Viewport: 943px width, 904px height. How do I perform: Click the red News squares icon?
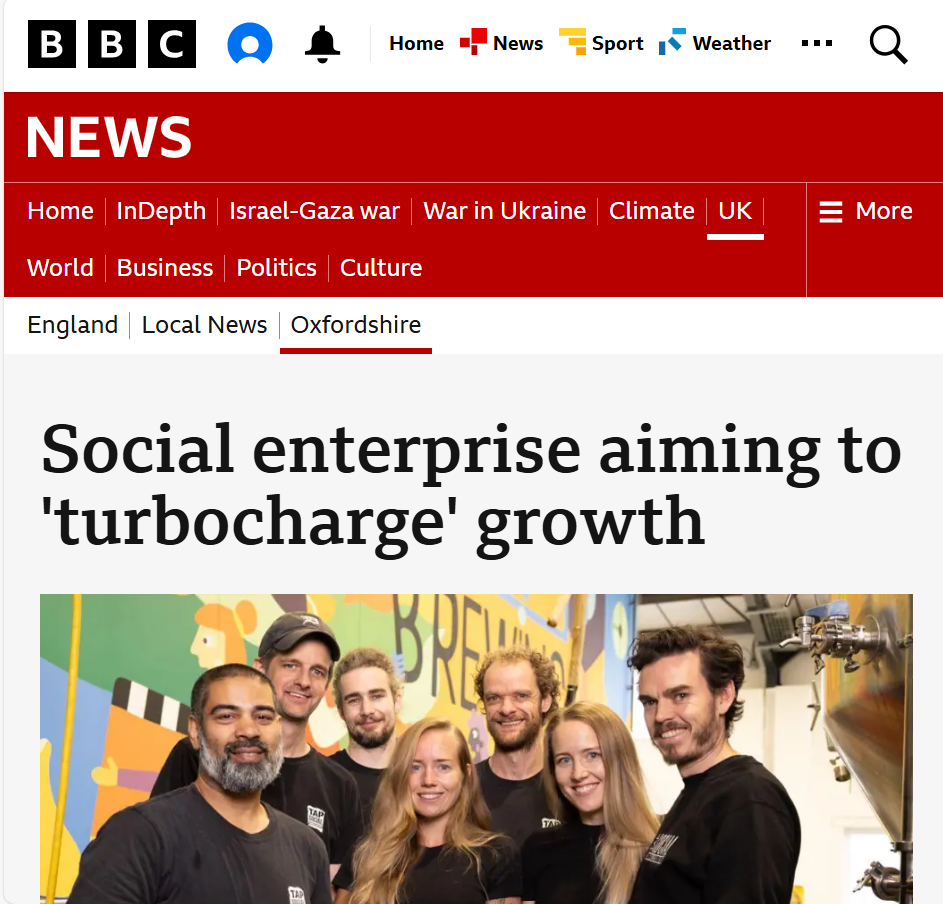(473, 42)
